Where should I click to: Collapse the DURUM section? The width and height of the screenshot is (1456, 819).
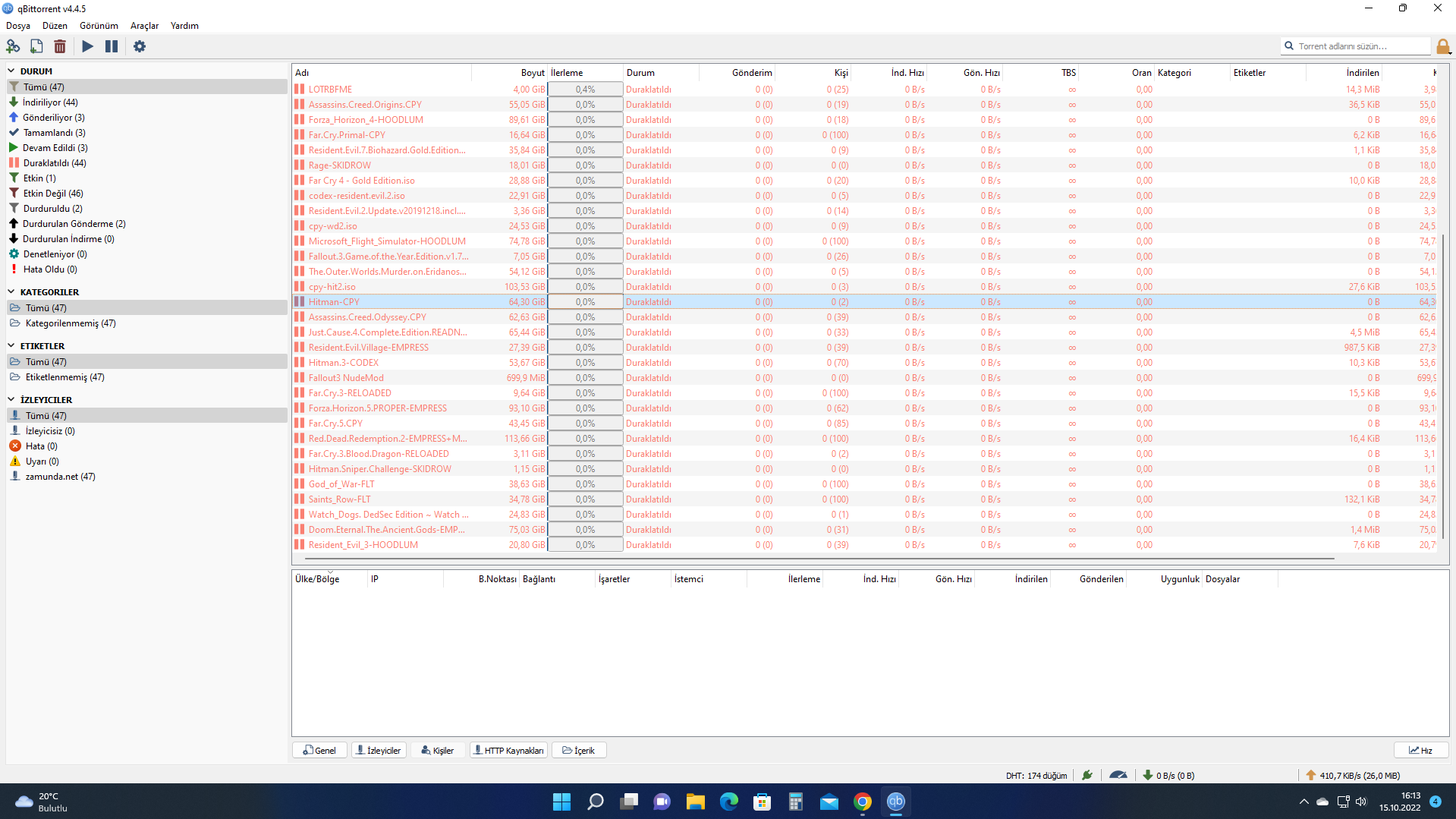[11, 71]
